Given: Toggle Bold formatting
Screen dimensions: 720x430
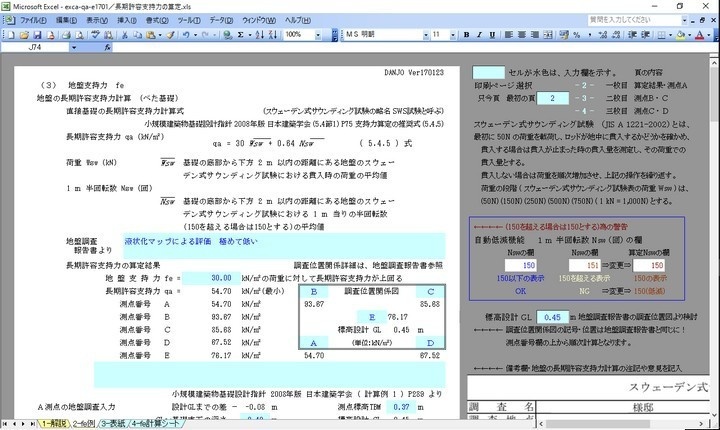Looking at the screenshot, I should click(x=467, y=35).
